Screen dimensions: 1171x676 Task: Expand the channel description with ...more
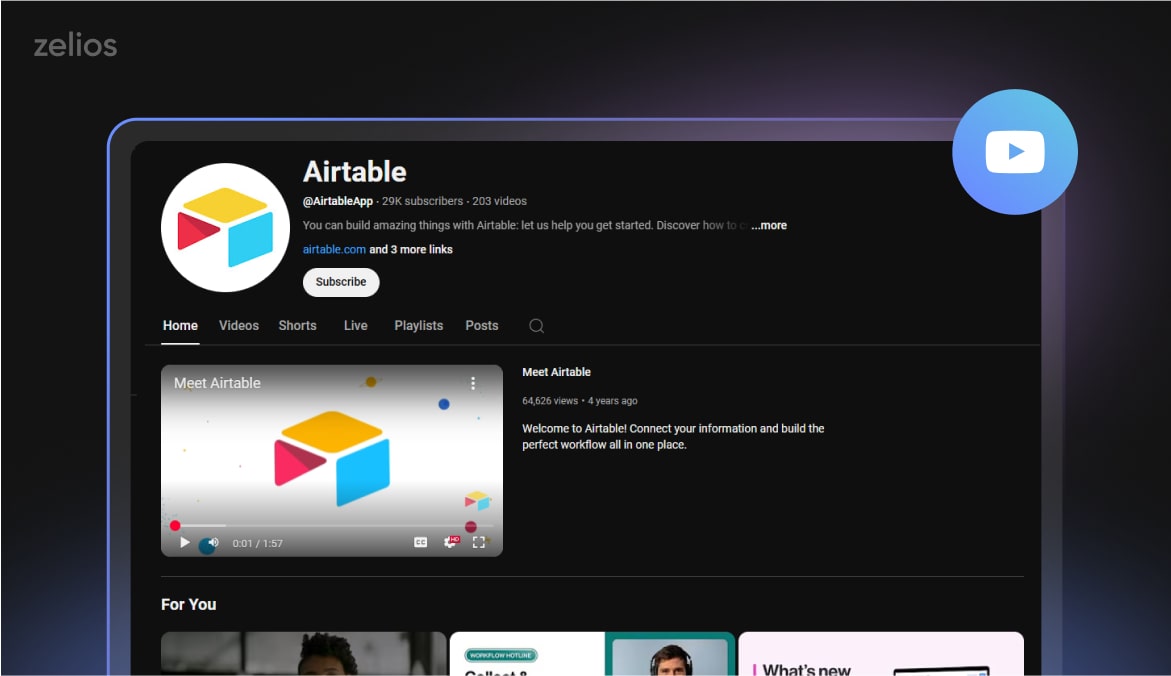768,225
